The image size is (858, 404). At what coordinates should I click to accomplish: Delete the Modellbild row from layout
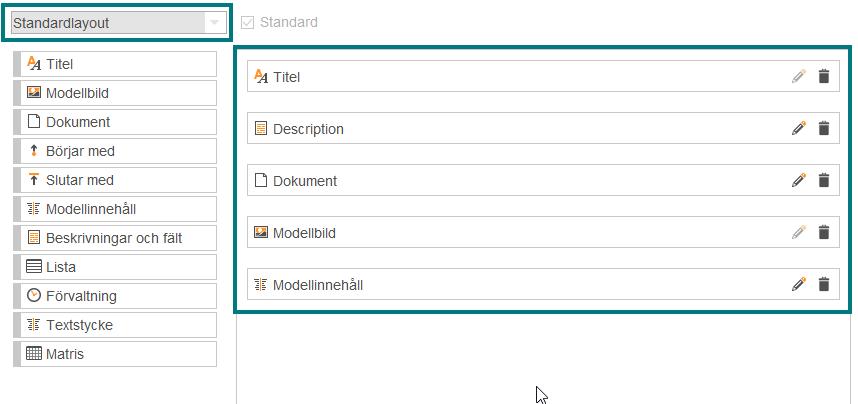tap(824, 232)
